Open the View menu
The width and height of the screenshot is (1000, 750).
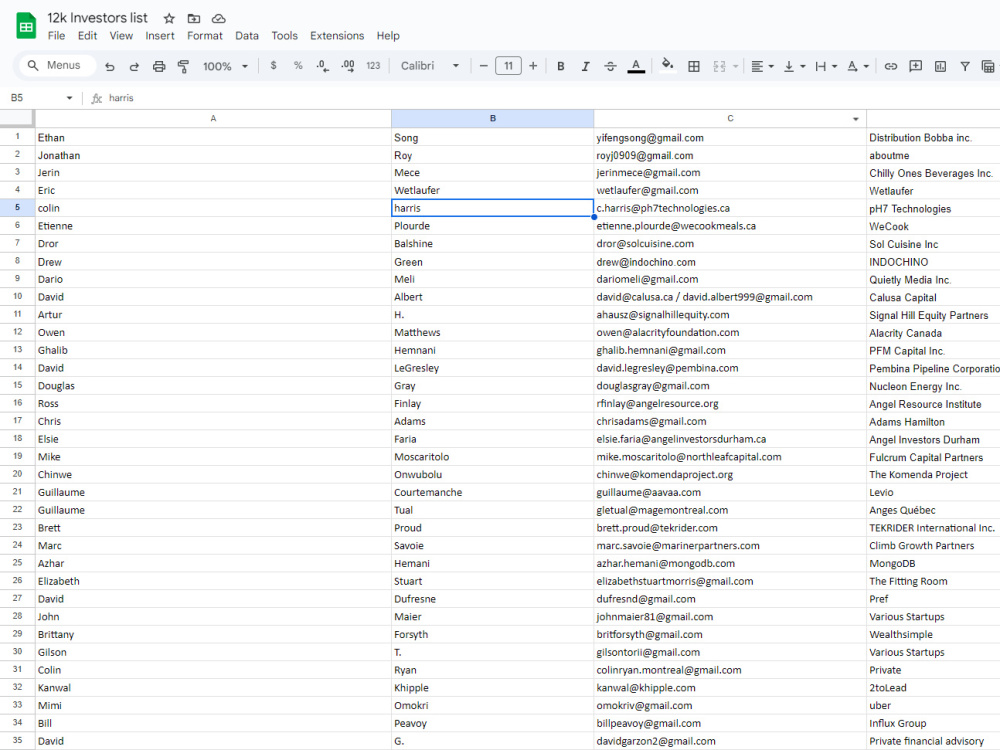(x=121, y=36)
